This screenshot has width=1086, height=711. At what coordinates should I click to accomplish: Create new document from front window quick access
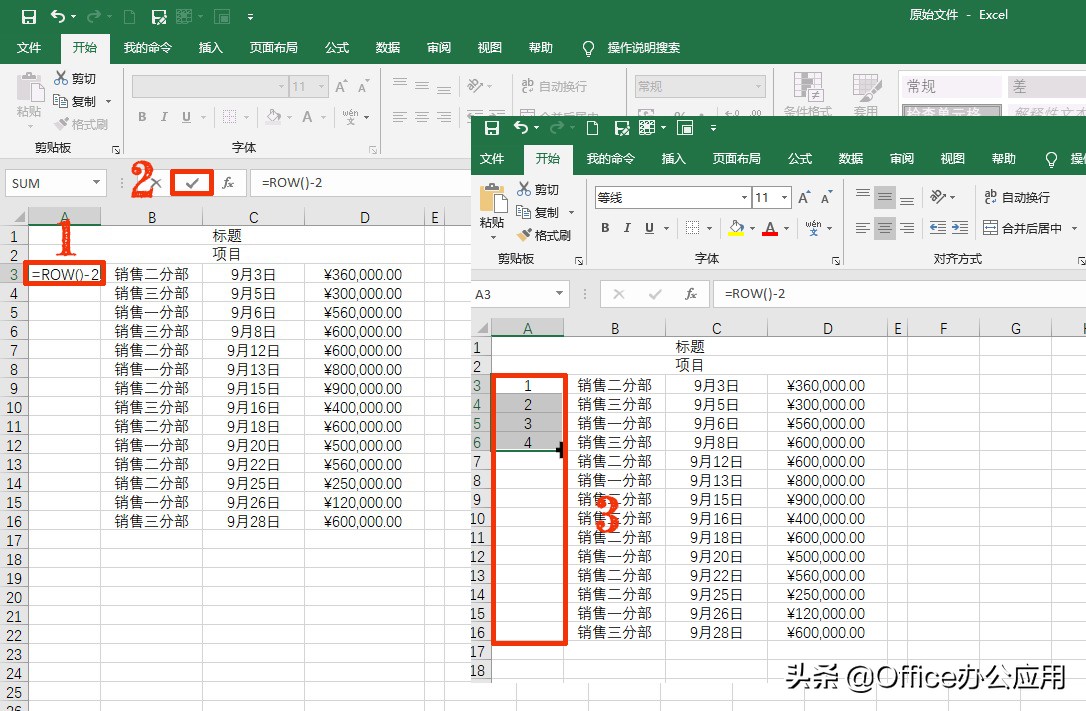point(592,128)
